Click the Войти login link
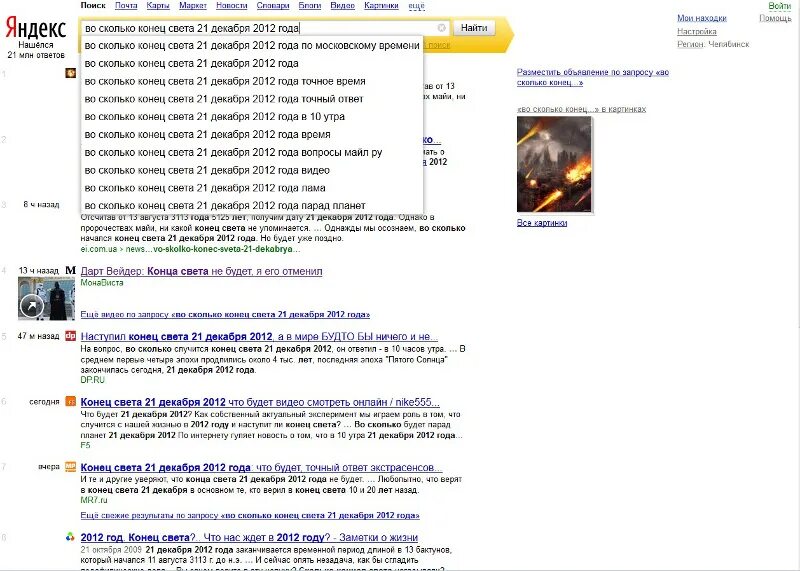 pos(780,6)
